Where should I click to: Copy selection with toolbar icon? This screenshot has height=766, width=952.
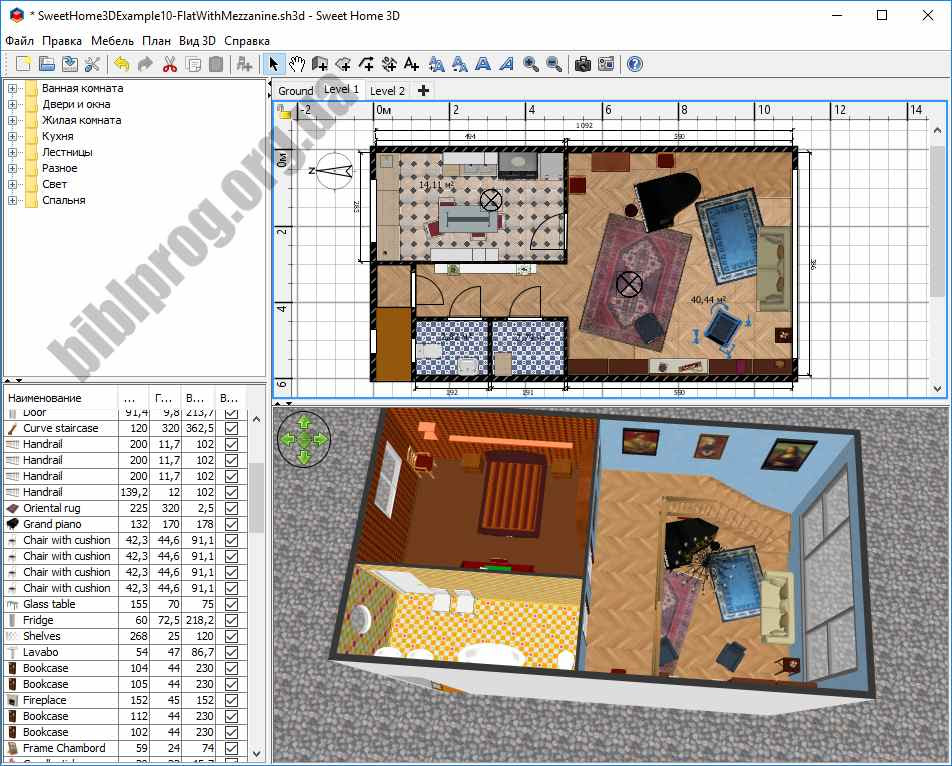click(193, 64)
